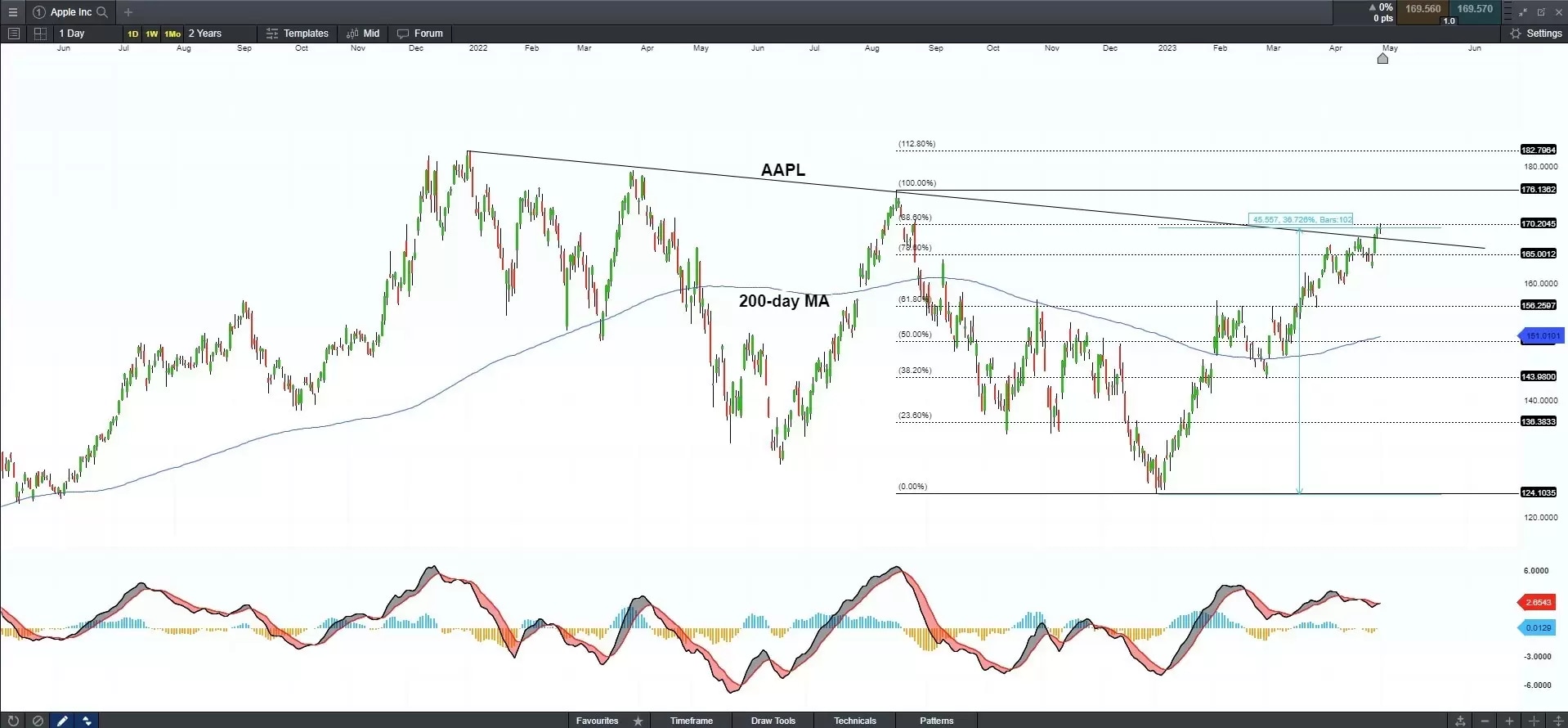Click the (100.00%) Fibonacci level label
The width and height of the screenshot is (1568, 728).
[x=916, y=183]
